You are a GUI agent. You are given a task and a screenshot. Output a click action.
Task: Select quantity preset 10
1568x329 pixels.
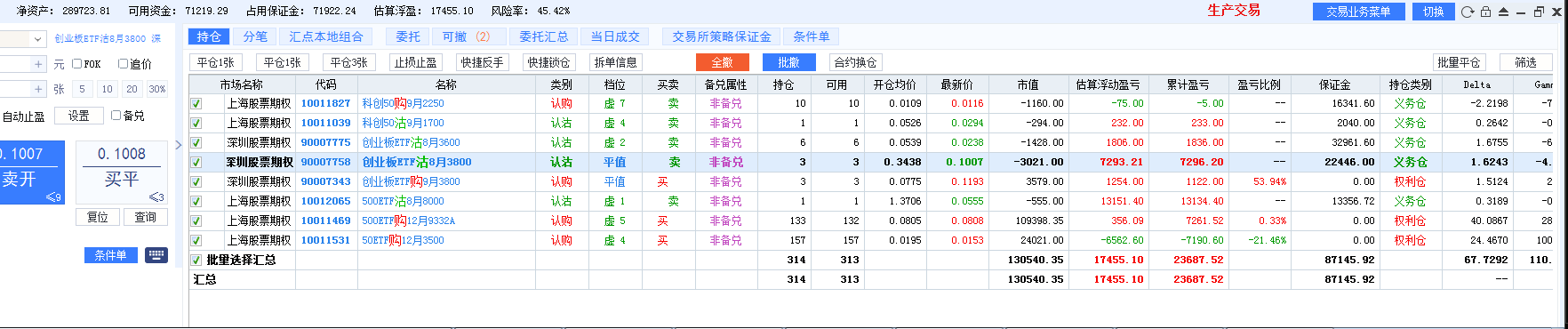coord(107,89)
